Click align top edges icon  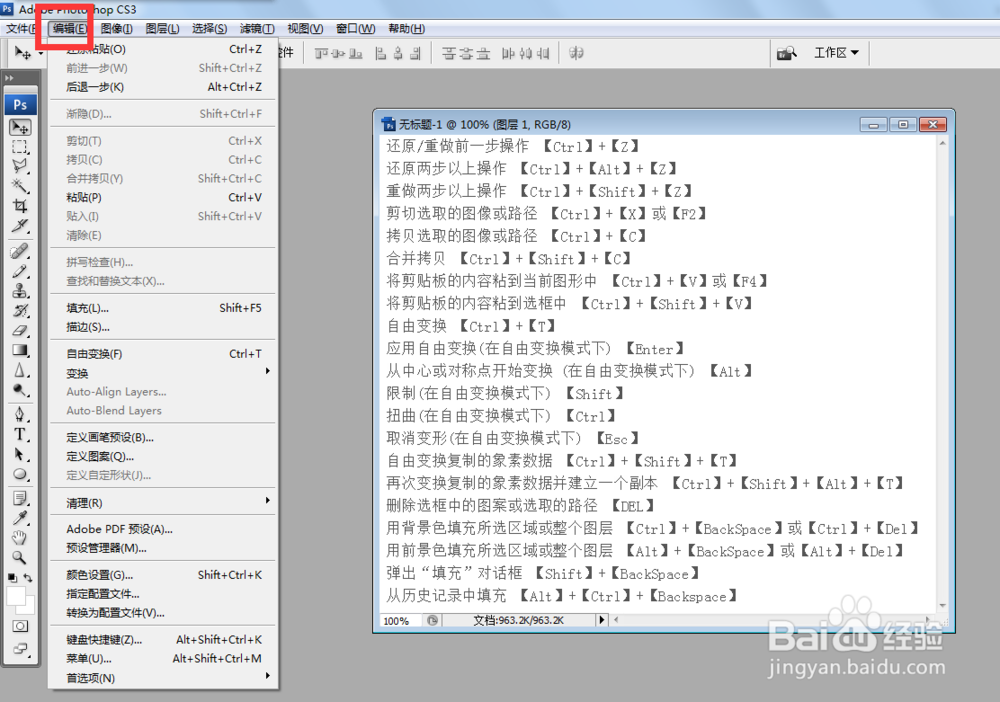(x=321, y=54)
